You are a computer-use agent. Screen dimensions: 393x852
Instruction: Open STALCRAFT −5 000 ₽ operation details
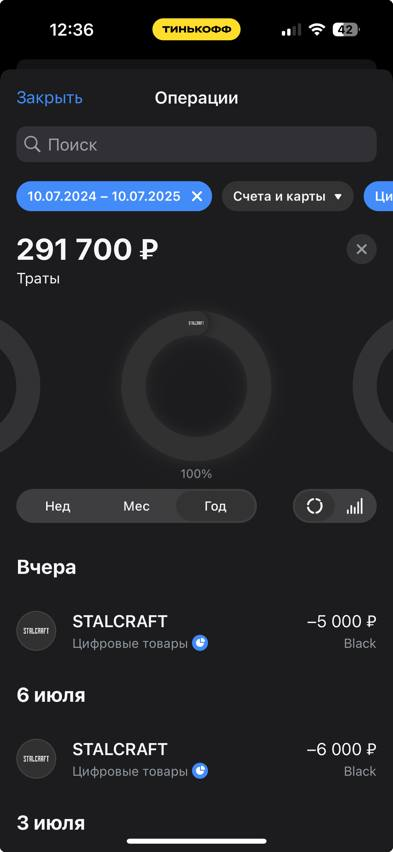pos(196,631)
